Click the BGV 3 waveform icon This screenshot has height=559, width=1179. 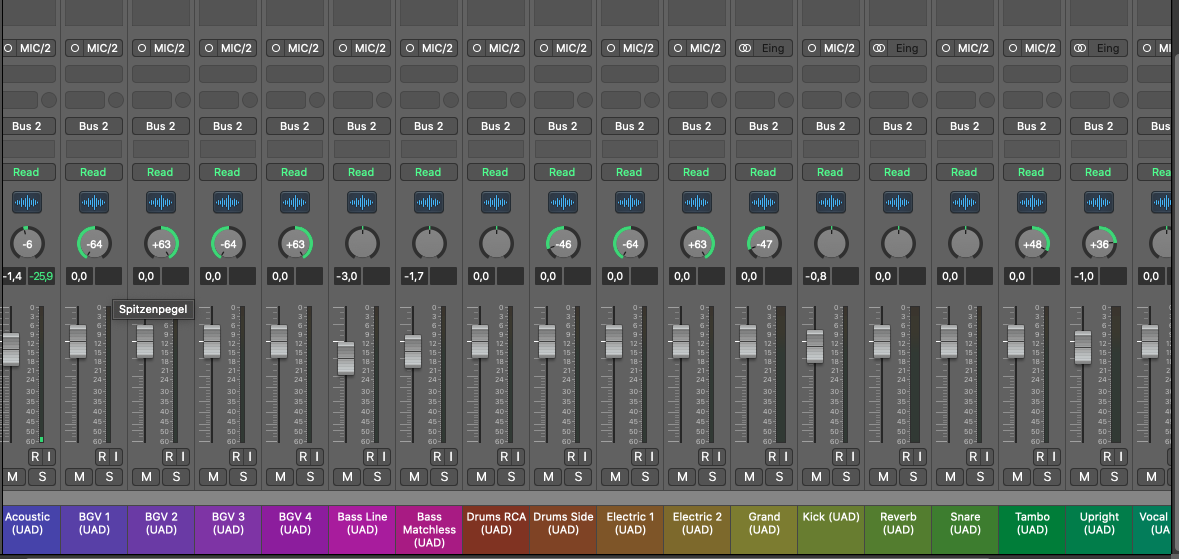[228, 203]
